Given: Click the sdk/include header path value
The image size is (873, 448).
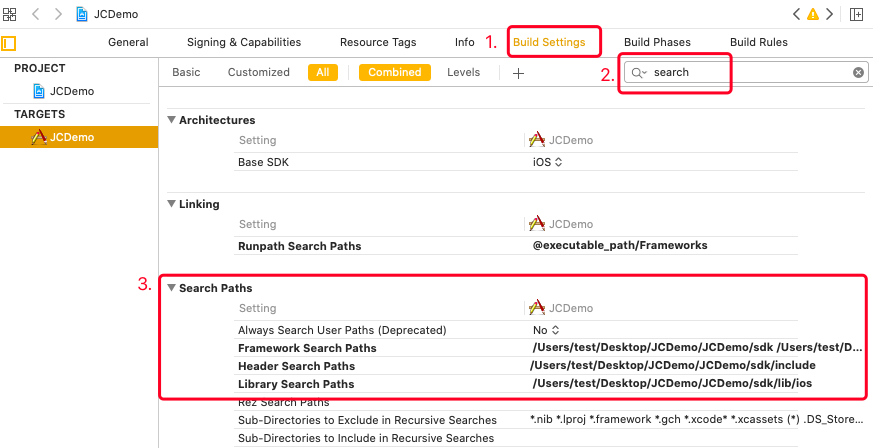Looking at the screenshot, I should (673, 366).
